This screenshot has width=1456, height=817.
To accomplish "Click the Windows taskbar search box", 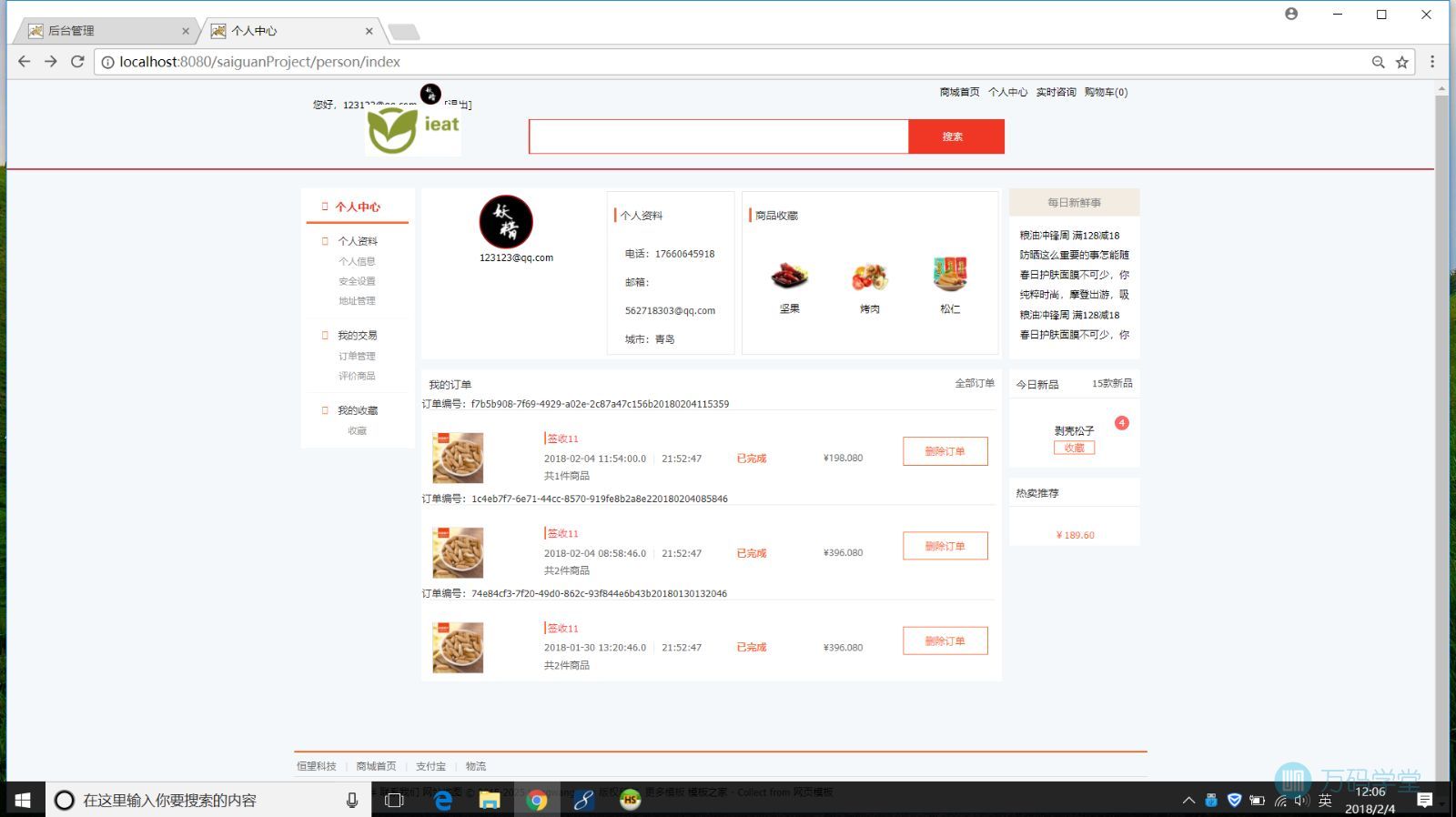I will coord(208,800).
